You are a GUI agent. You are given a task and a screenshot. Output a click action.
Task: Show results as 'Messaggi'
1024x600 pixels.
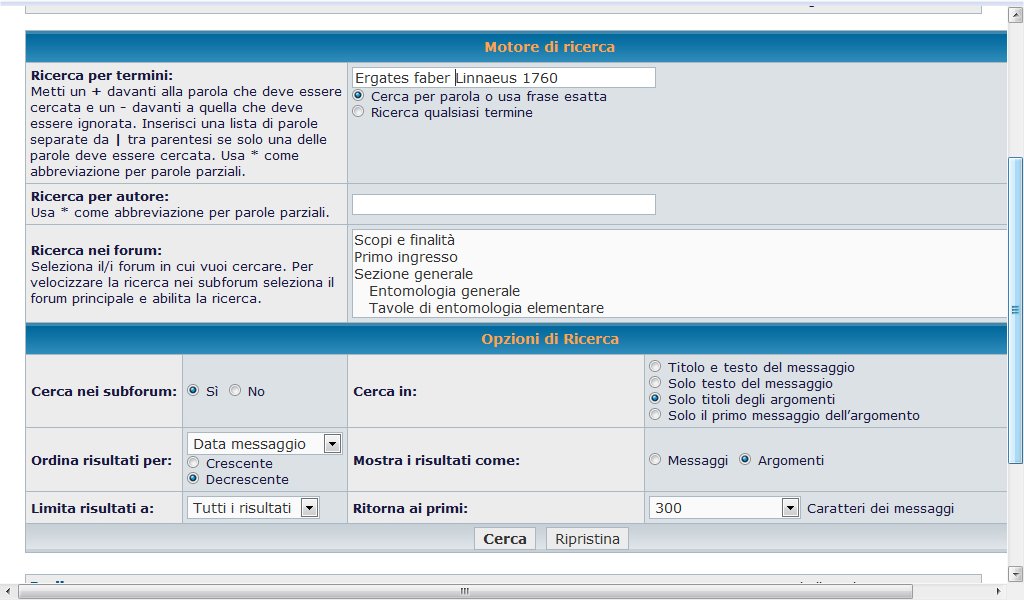click(655, 460)
